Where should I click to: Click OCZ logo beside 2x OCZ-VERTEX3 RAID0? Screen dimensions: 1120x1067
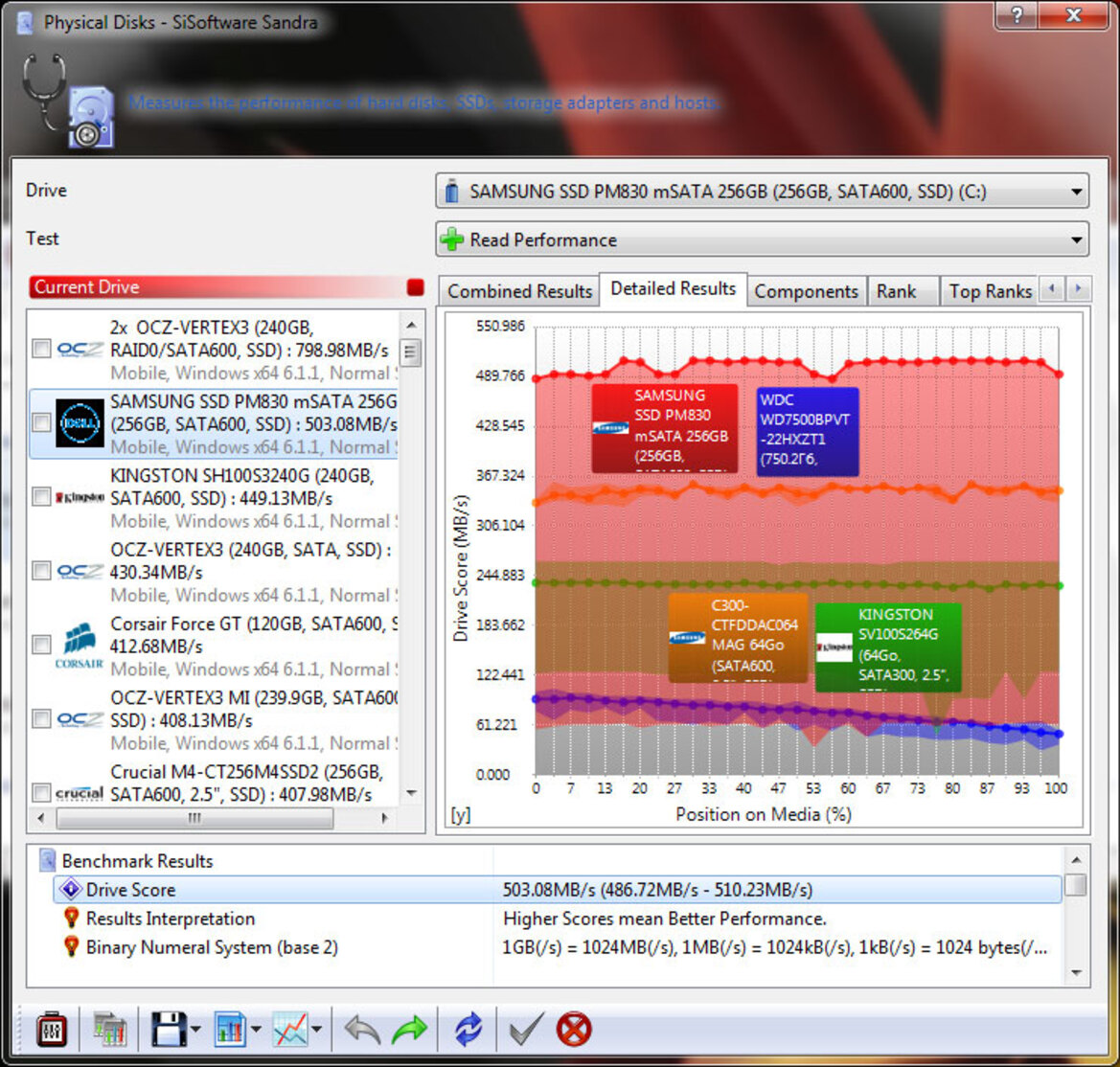80,350
